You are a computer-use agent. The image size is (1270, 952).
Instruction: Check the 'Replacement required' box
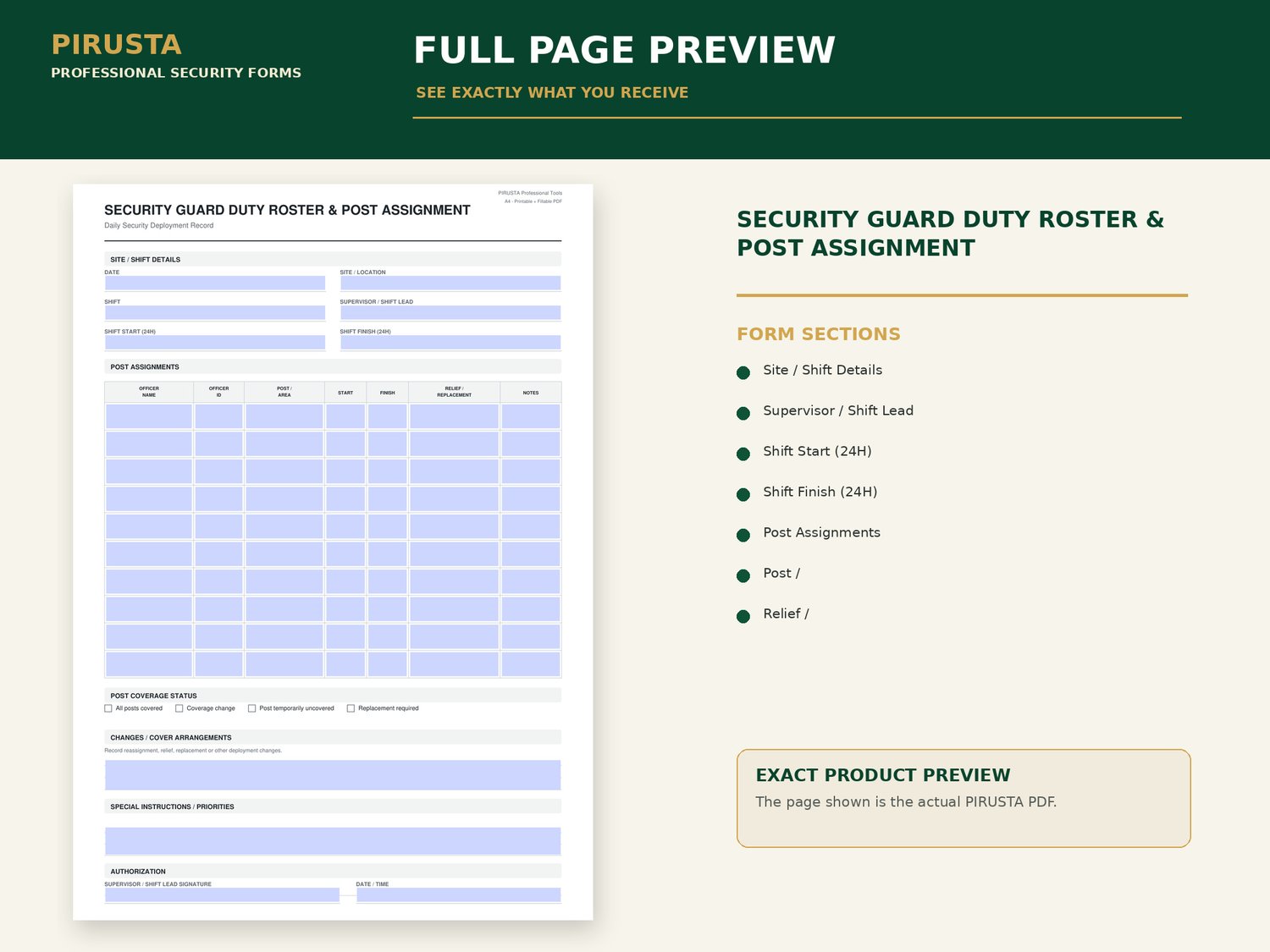point(351,708)
